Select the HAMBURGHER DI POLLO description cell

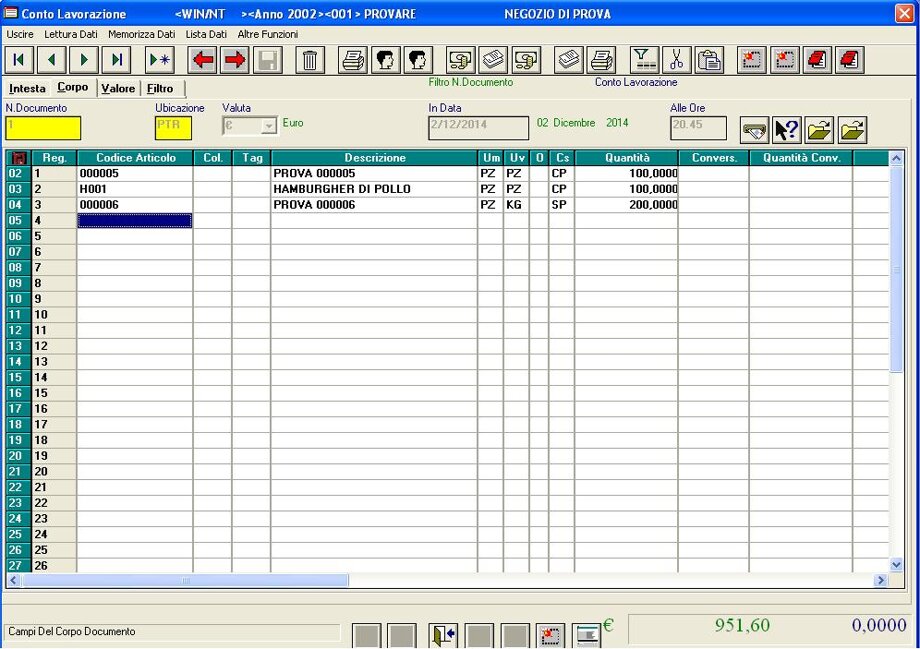coord(373,189)
